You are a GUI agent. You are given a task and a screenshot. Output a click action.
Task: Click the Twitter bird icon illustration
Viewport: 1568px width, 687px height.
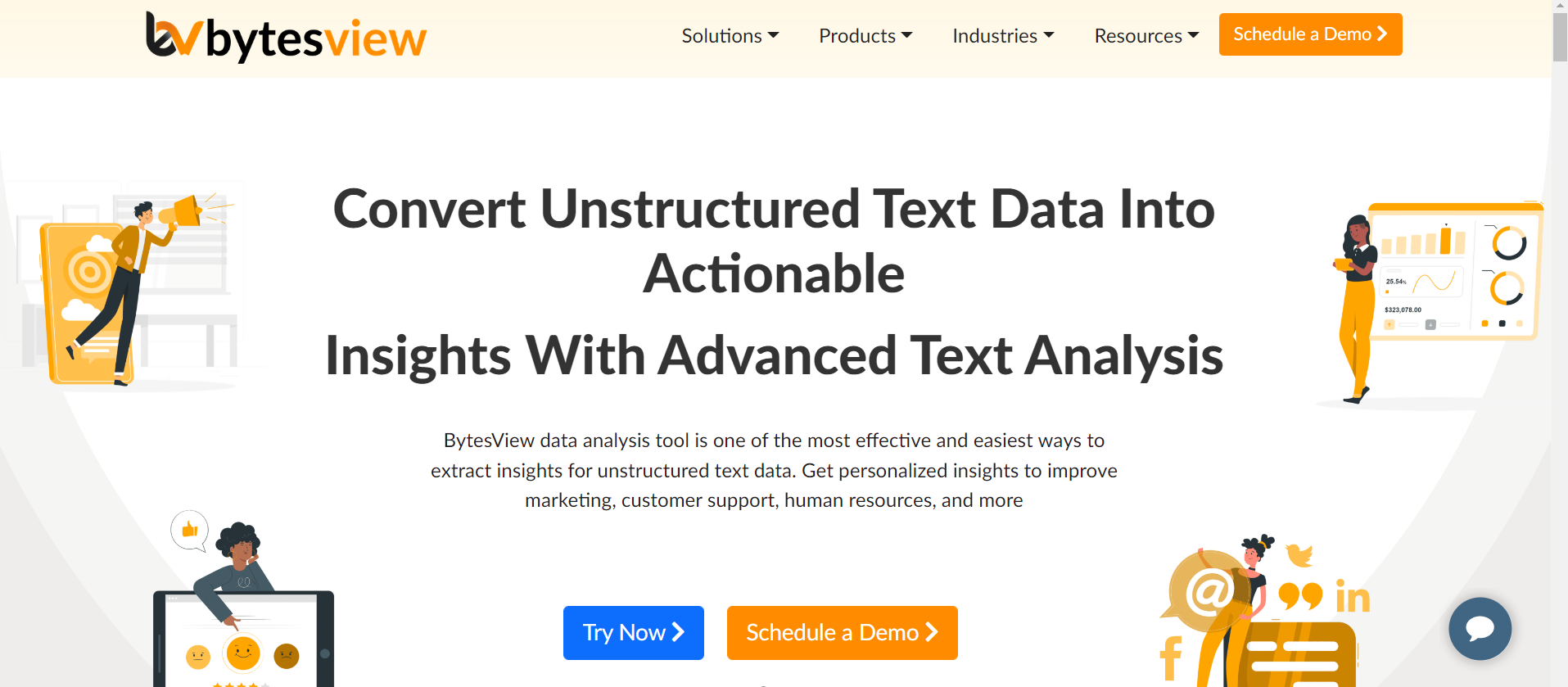pyautogui.click(x=1299, y=555)
